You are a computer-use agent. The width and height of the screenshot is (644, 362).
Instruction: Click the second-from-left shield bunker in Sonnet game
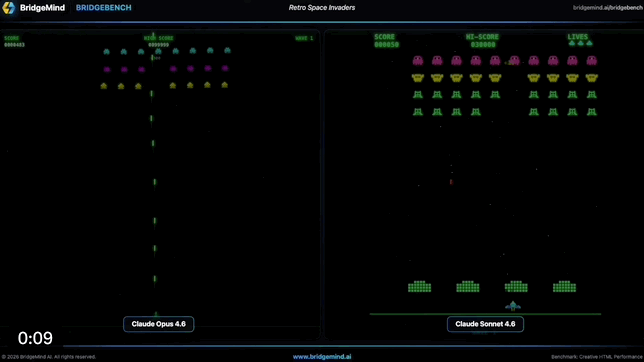(x=468, y=286)
